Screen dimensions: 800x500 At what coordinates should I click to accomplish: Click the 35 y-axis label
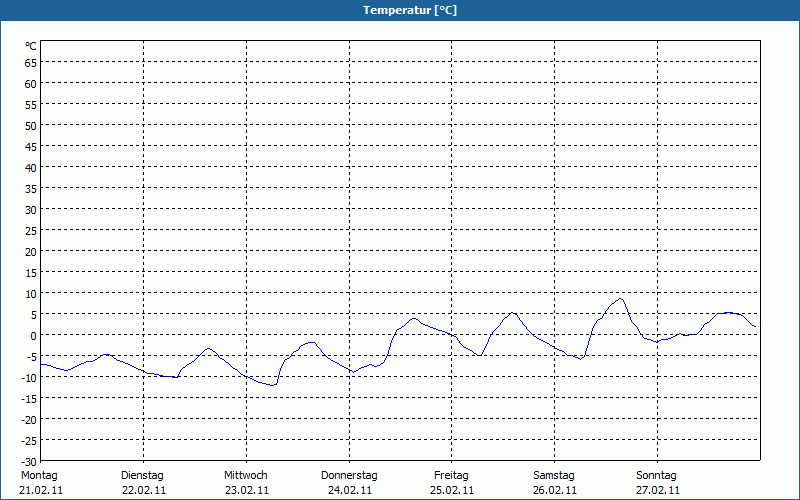click(x=31, y=189)
